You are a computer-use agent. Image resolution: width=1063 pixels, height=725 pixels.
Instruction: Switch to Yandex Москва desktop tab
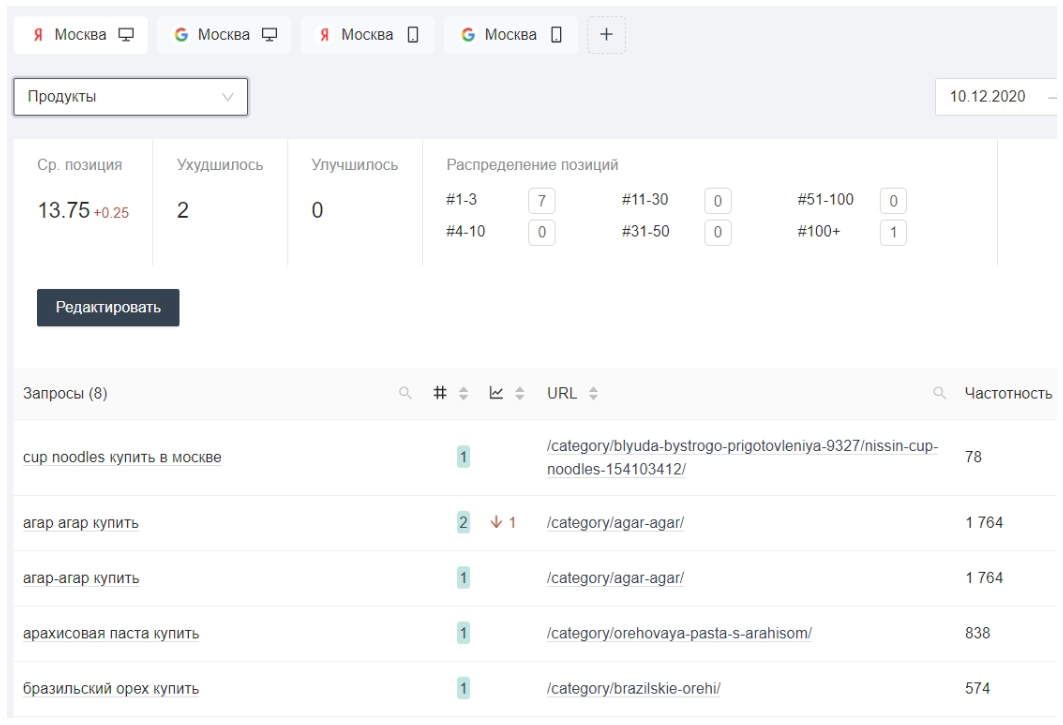coord(80,35)
